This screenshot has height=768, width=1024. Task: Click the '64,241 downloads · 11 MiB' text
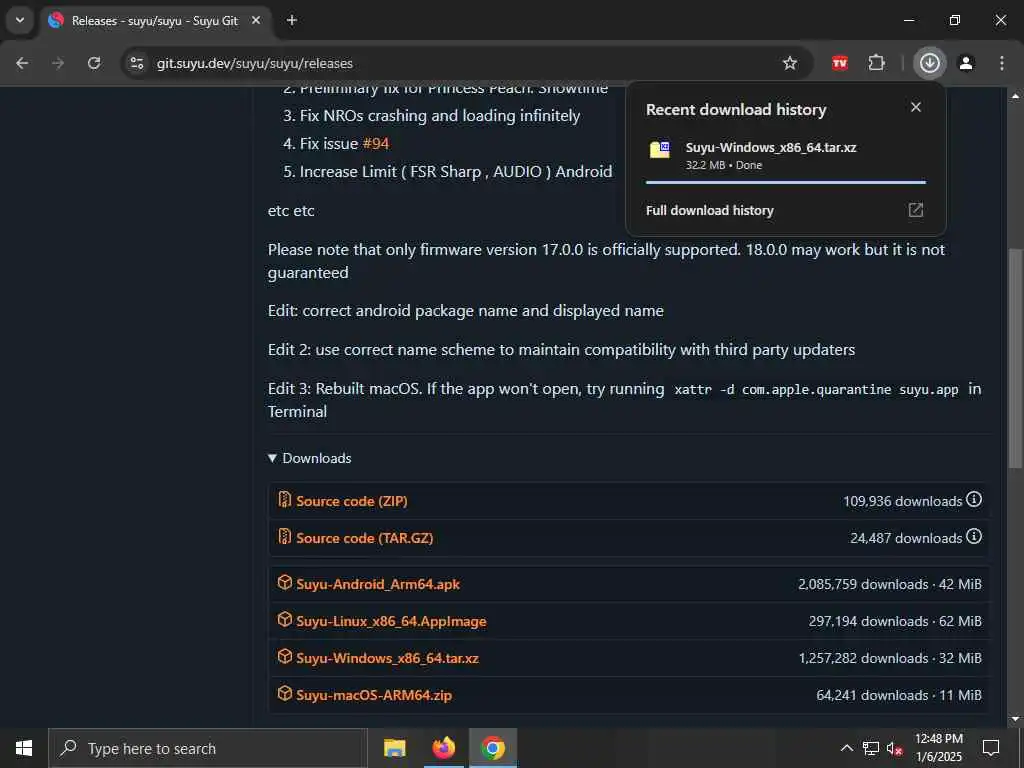point(899,696)
